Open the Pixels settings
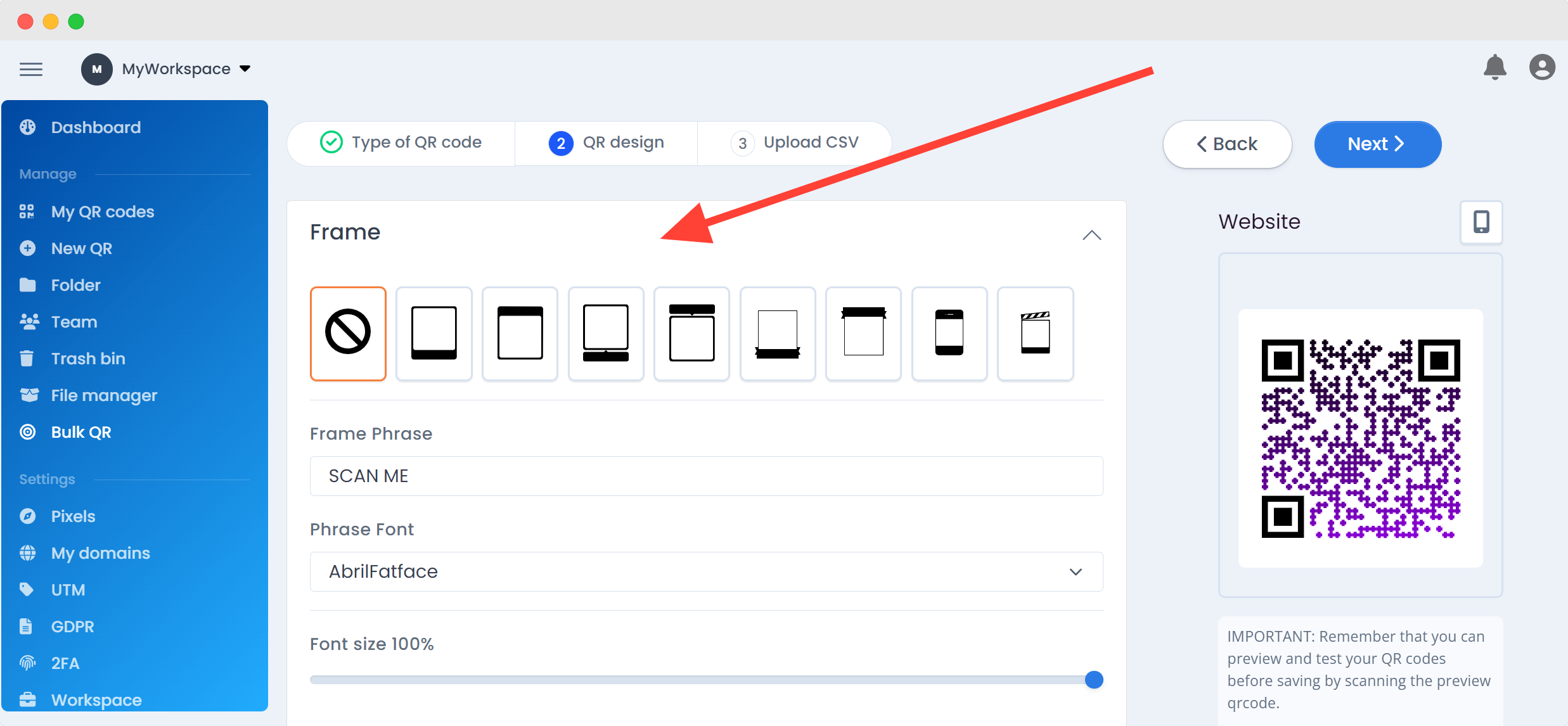 tap(72, 516)
